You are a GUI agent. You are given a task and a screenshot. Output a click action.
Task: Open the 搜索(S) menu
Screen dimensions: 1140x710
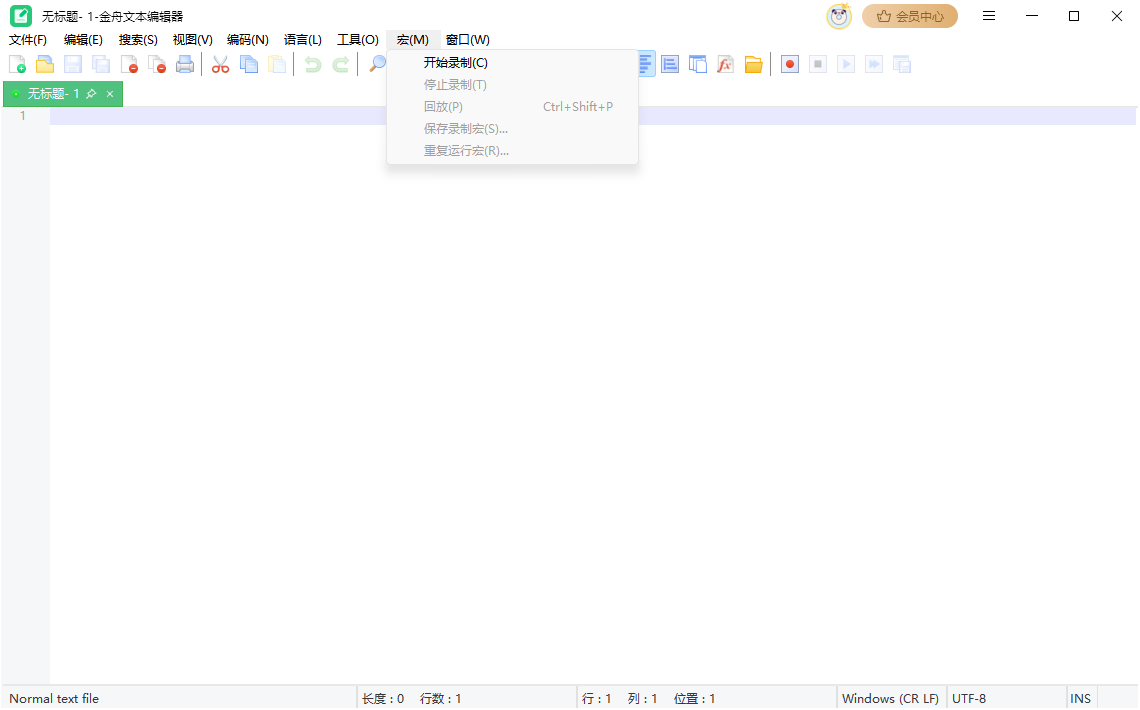click(138, 40)
